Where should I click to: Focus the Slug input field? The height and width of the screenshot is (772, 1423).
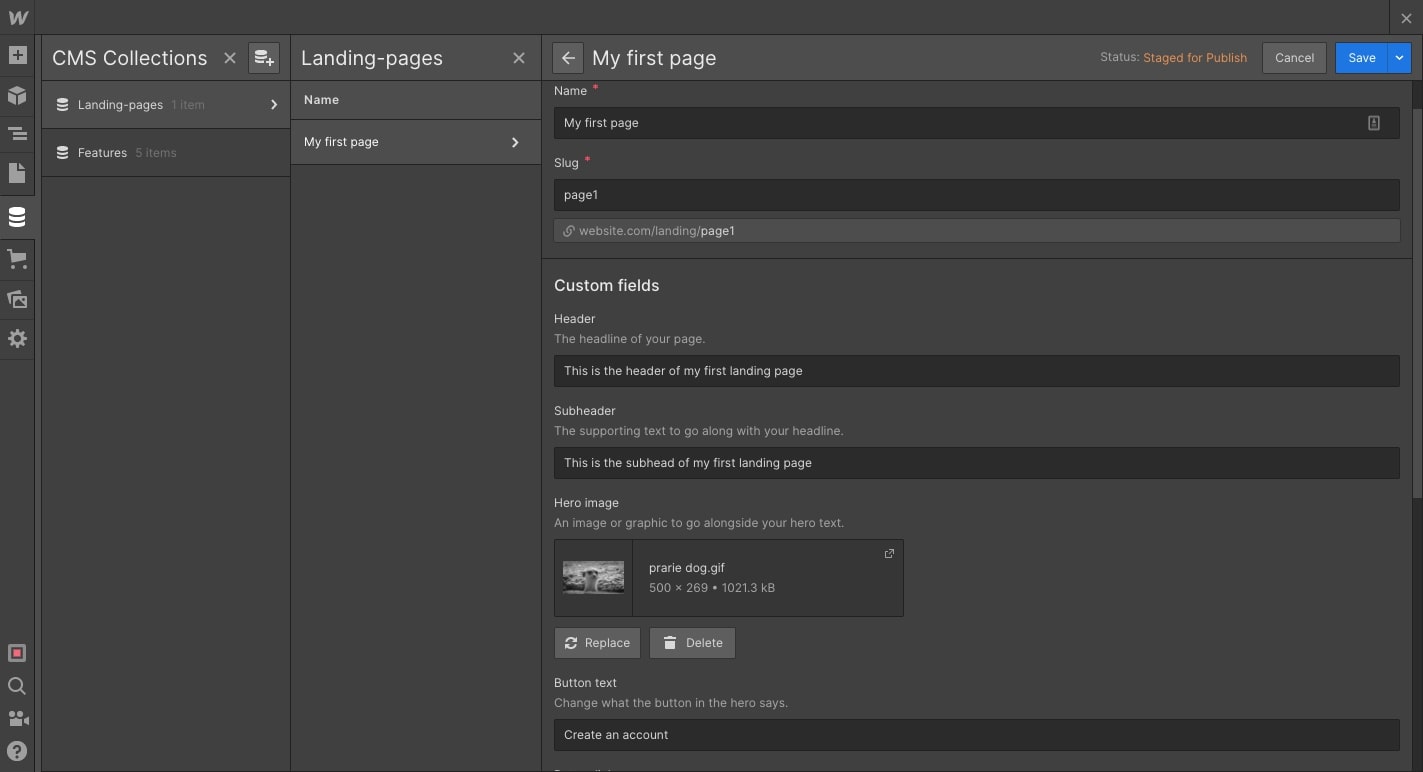[976, 194]
